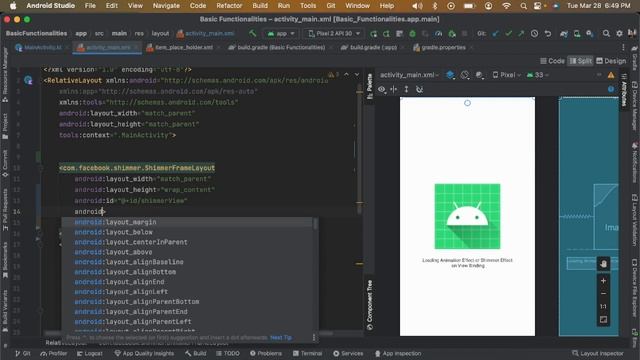
Task: Click the macOS Spotlight search icon
Action: pos(523,6)
